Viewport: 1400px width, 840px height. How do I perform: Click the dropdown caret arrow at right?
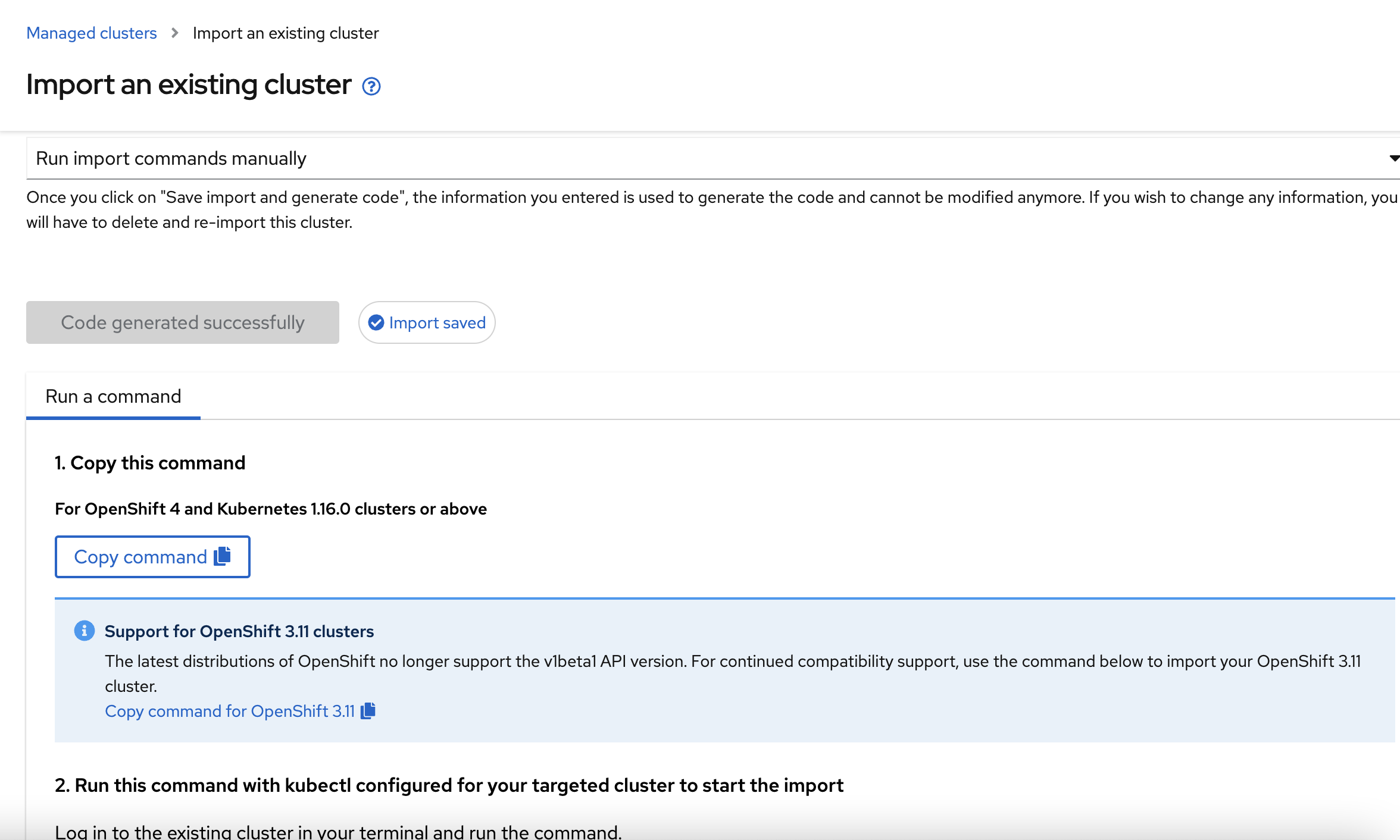[x=1393, y=158]
